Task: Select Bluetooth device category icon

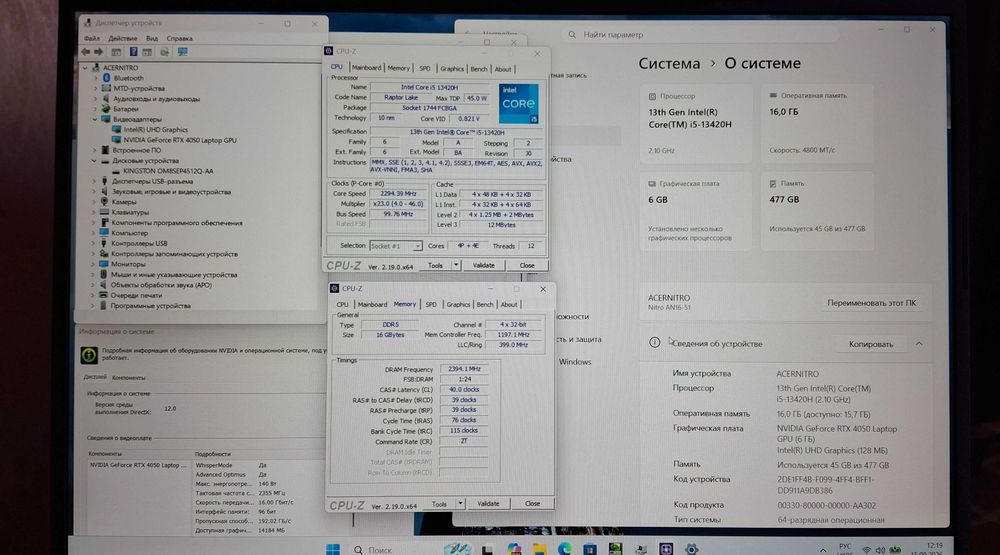Action: pyautogui.click(x=107, y=78)
